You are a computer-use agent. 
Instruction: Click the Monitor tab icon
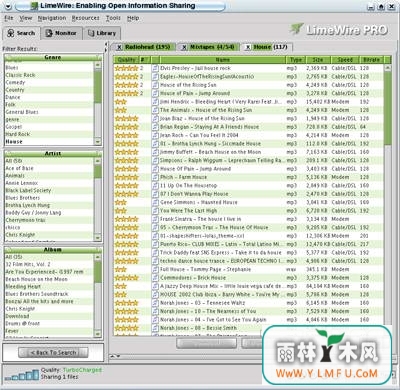tap(49, 33)
